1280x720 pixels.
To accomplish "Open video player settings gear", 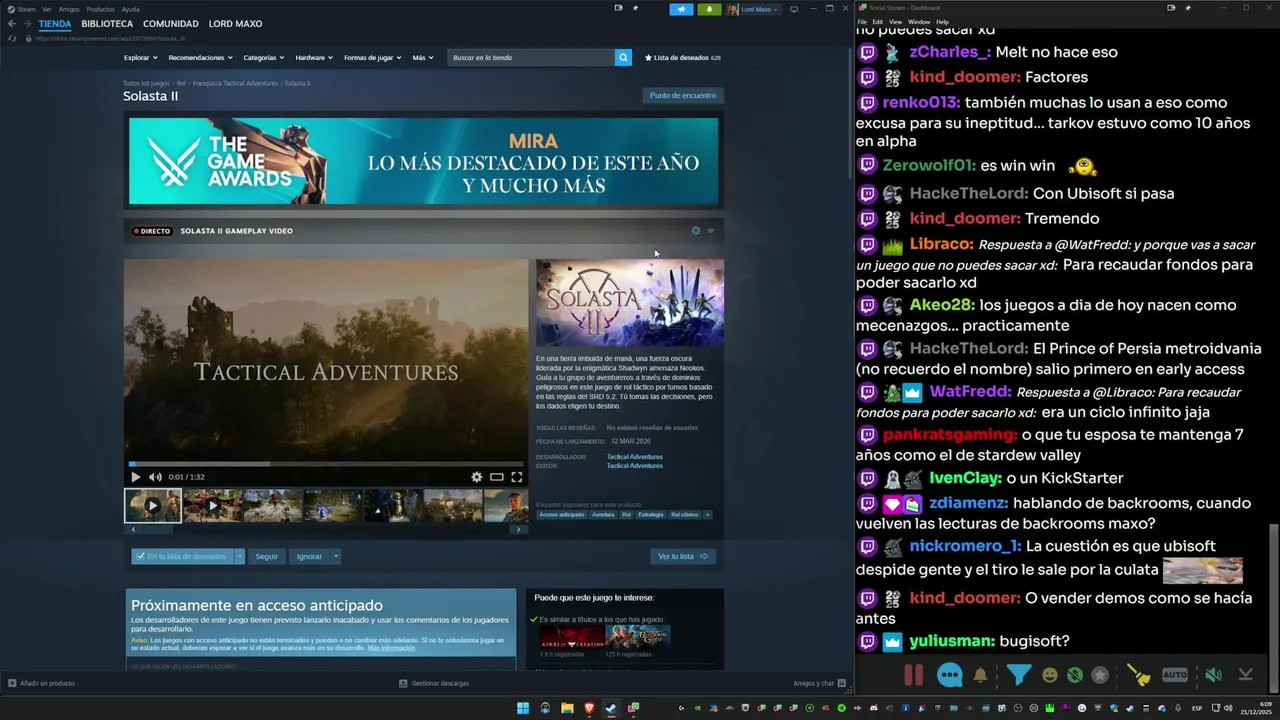I will [x=477, y=477].
